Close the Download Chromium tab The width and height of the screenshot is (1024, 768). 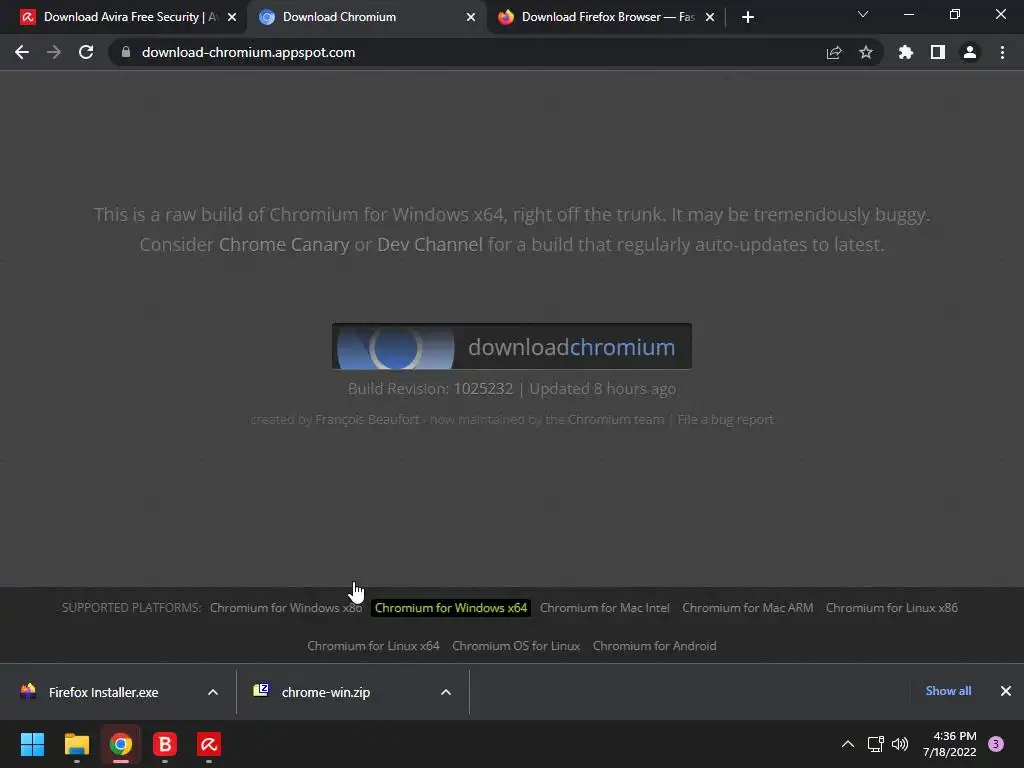pos(471,17)
